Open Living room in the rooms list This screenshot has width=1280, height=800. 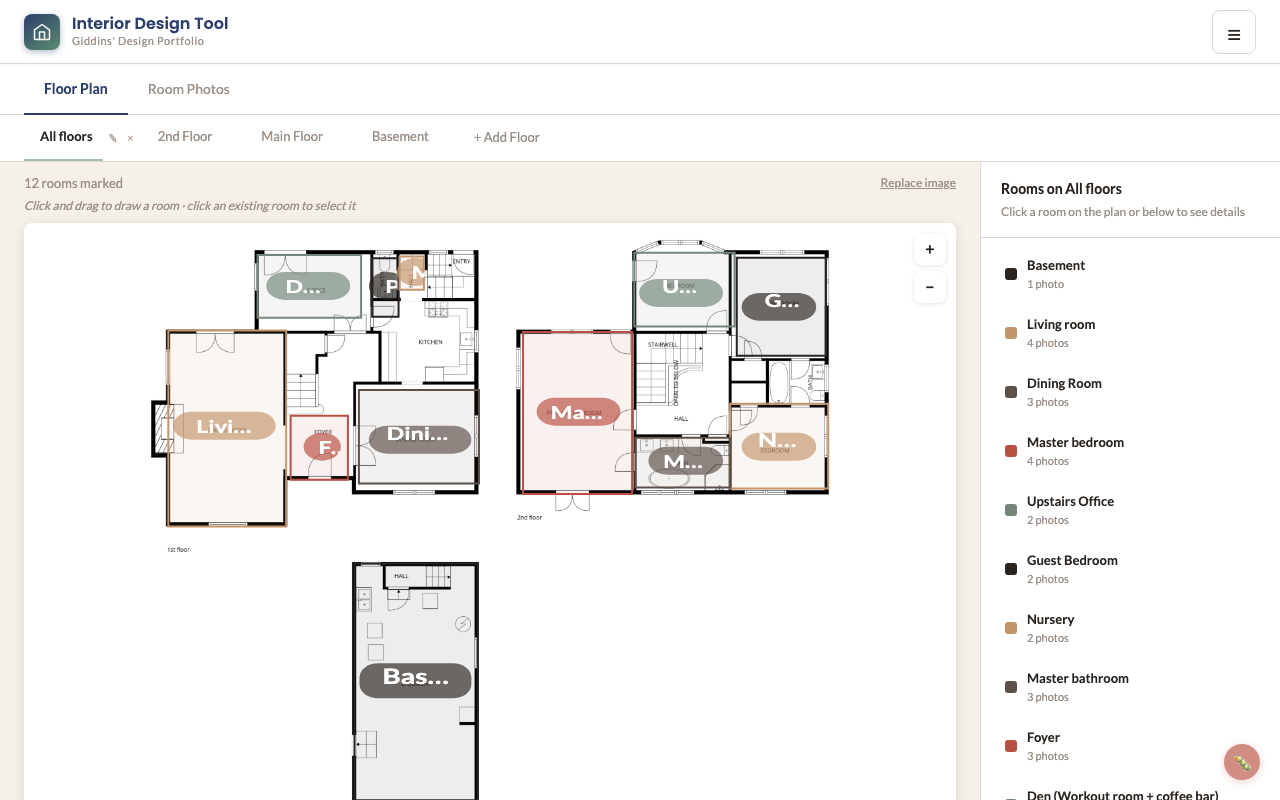[1130, 333]
